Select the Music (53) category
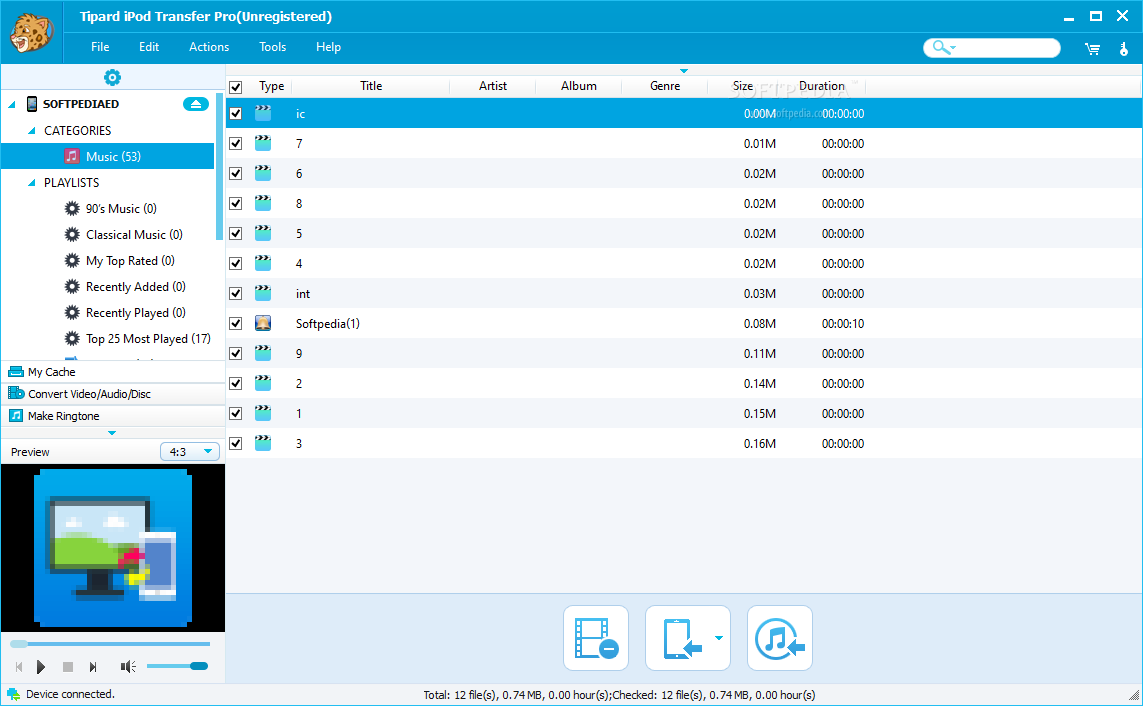Viewport: 1143px width, 706px height. click(x=108, y=157)
